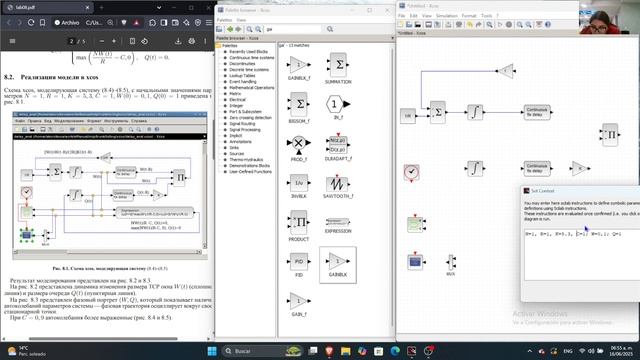The width and height of the screenshot is (640, 360).
Task: Click the lab08.pdf browser tab
Action: [x=47, y=7]
